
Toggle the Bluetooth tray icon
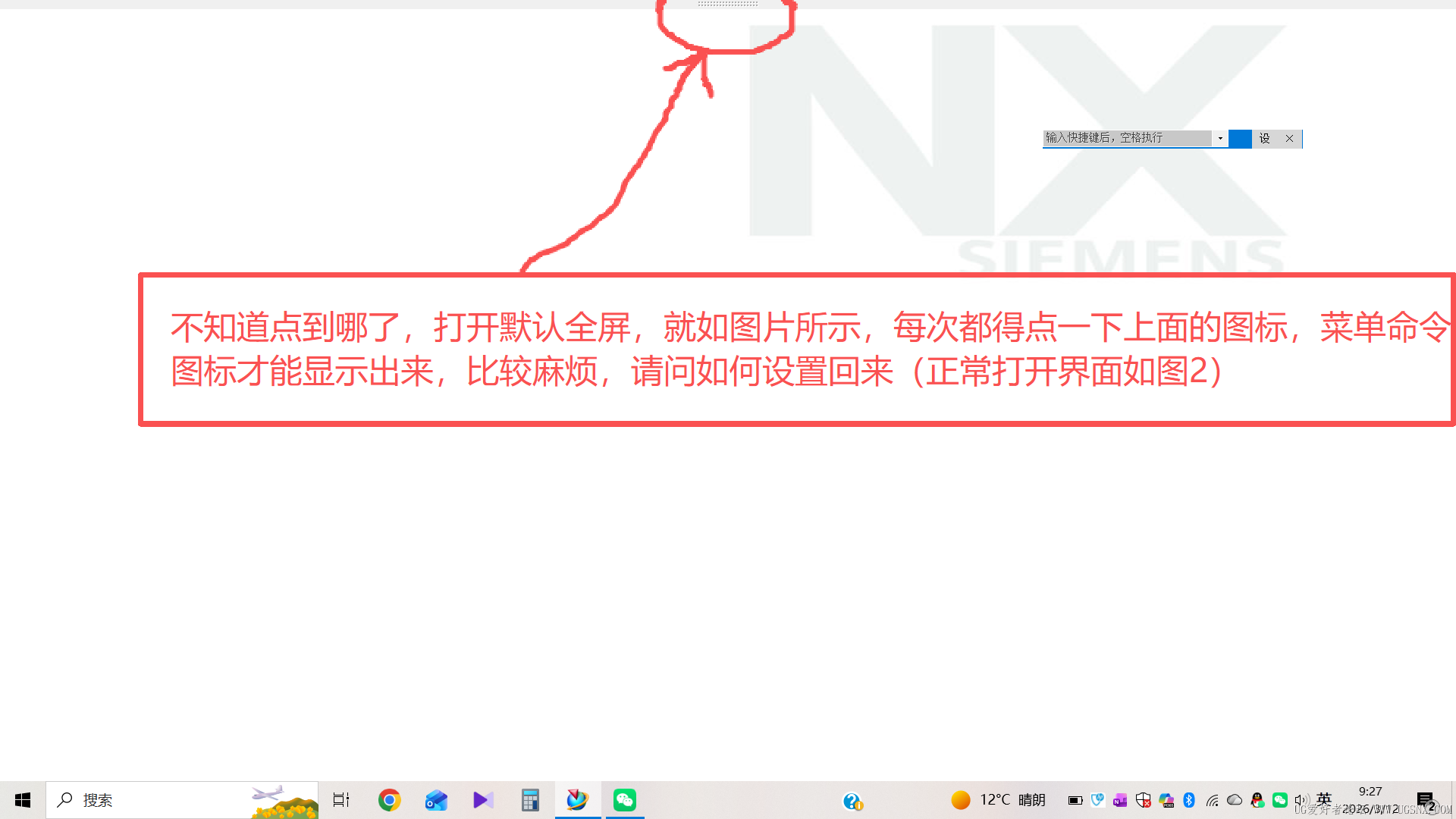[1189, 800]
